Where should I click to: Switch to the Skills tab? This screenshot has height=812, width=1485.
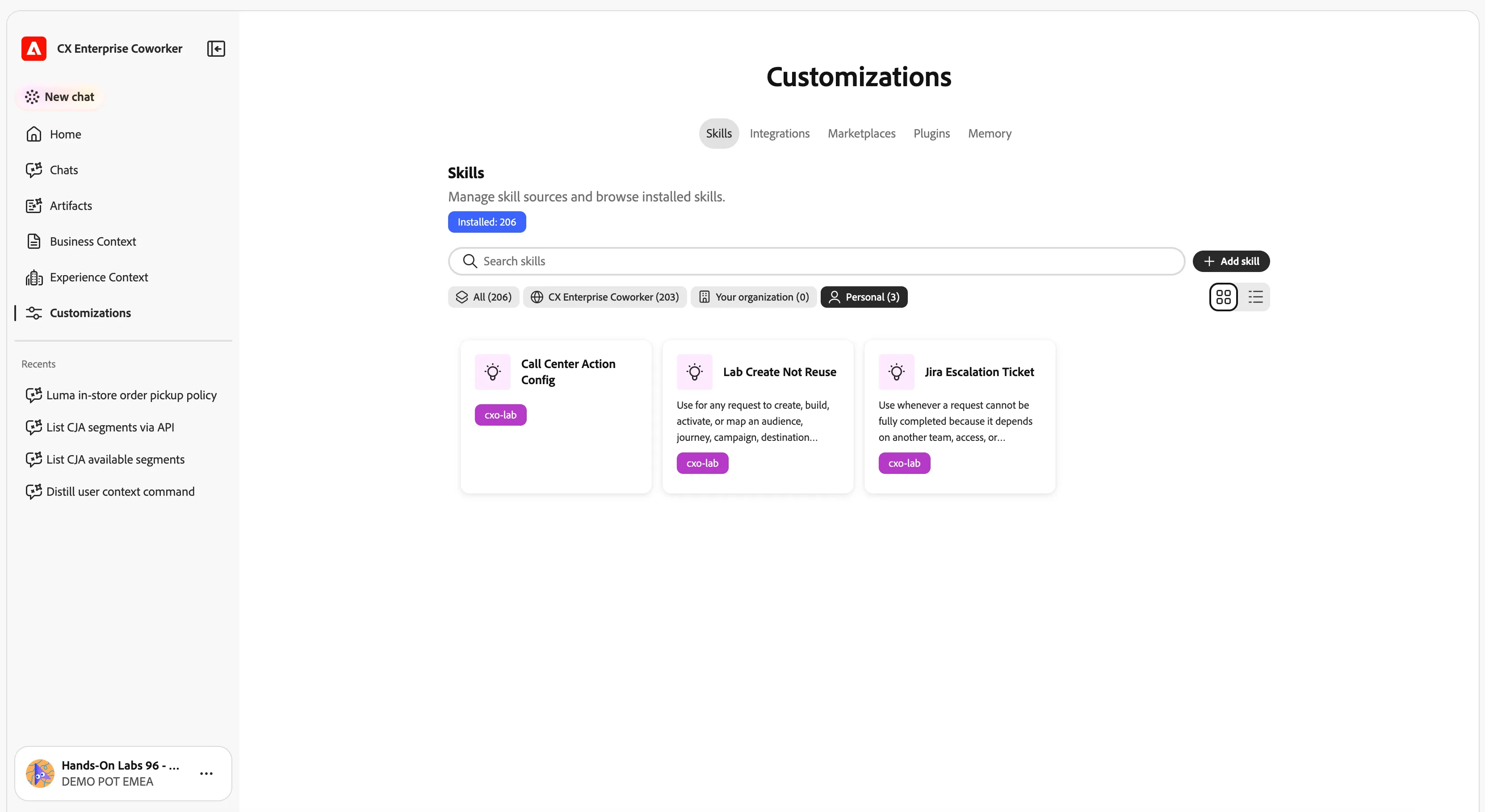(x=719, y=134)
